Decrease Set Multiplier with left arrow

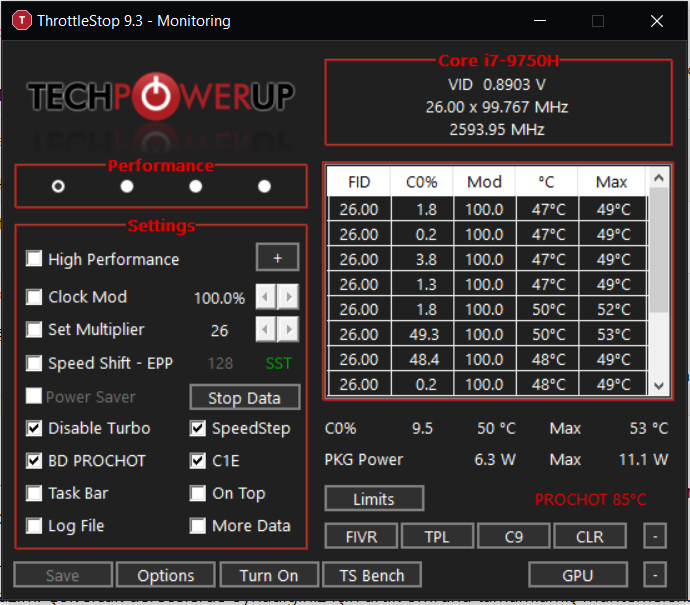pyautogui.click(x=266, y=329)
